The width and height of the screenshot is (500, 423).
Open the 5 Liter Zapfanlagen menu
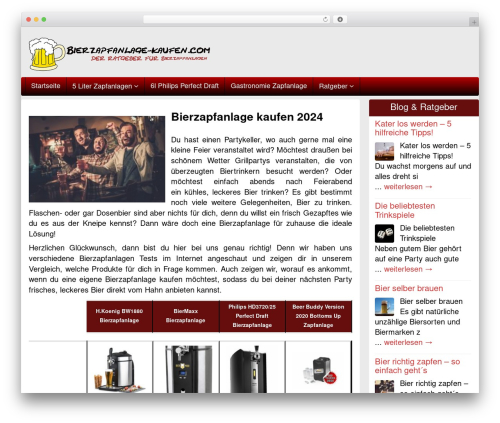click(105, 86)
